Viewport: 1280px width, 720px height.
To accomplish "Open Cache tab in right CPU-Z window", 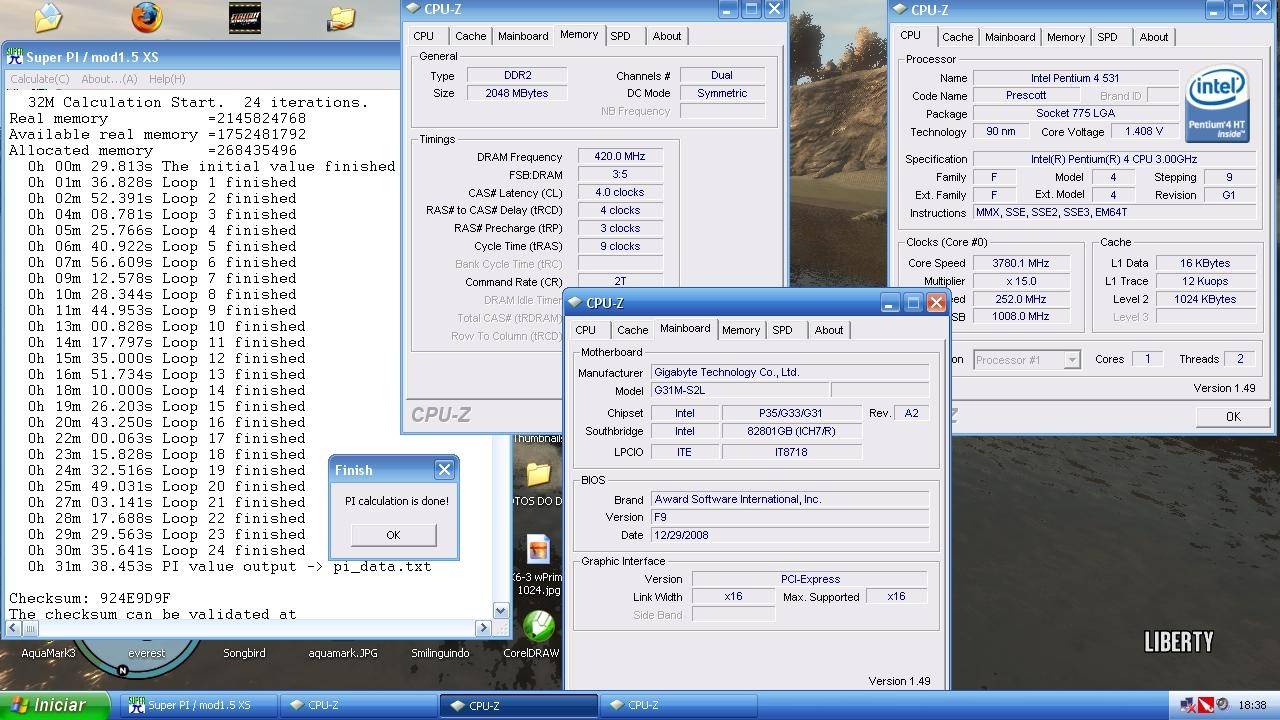I will point(958,37).
